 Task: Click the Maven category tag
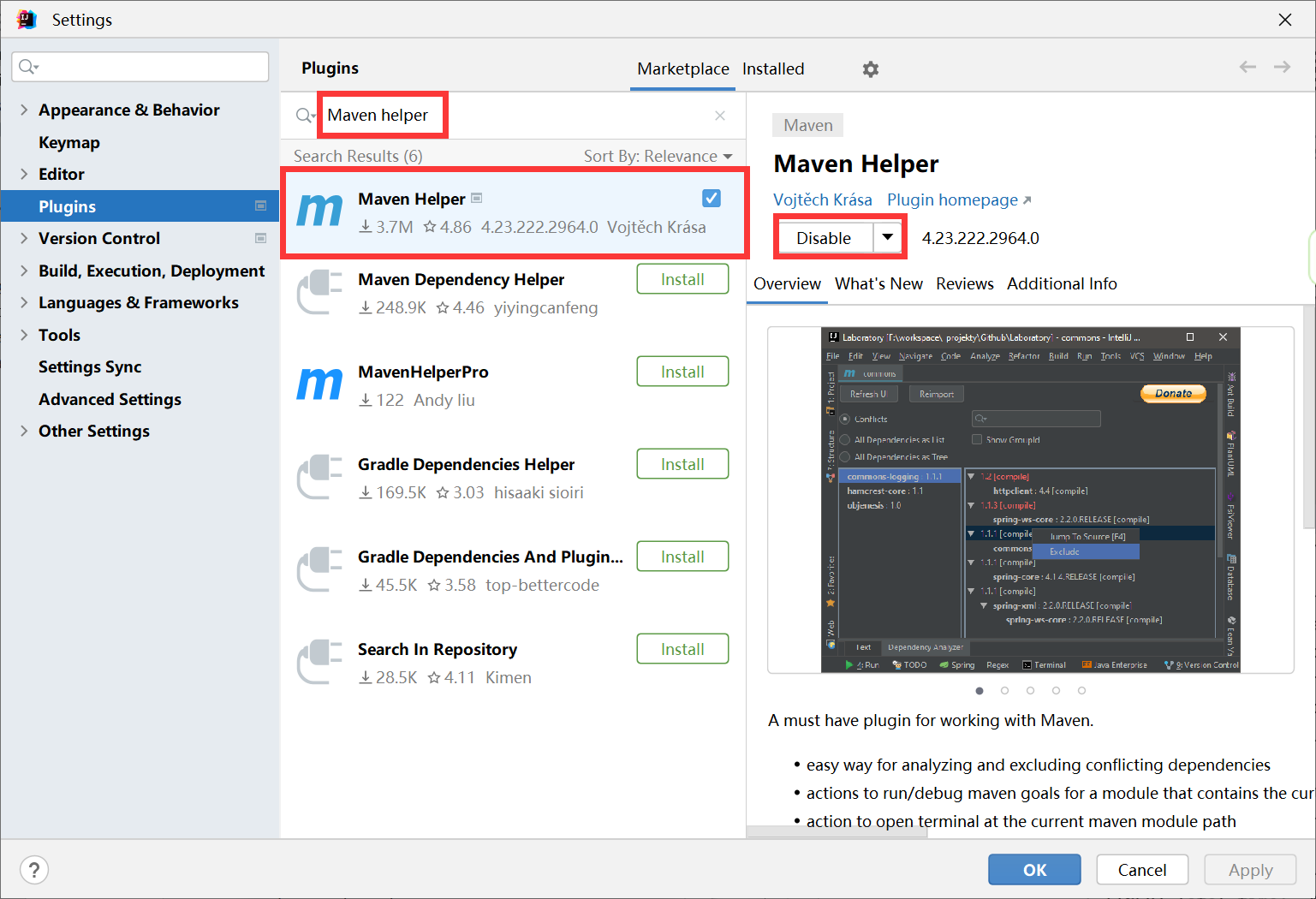pyautogui.click(x=808, y=125)
